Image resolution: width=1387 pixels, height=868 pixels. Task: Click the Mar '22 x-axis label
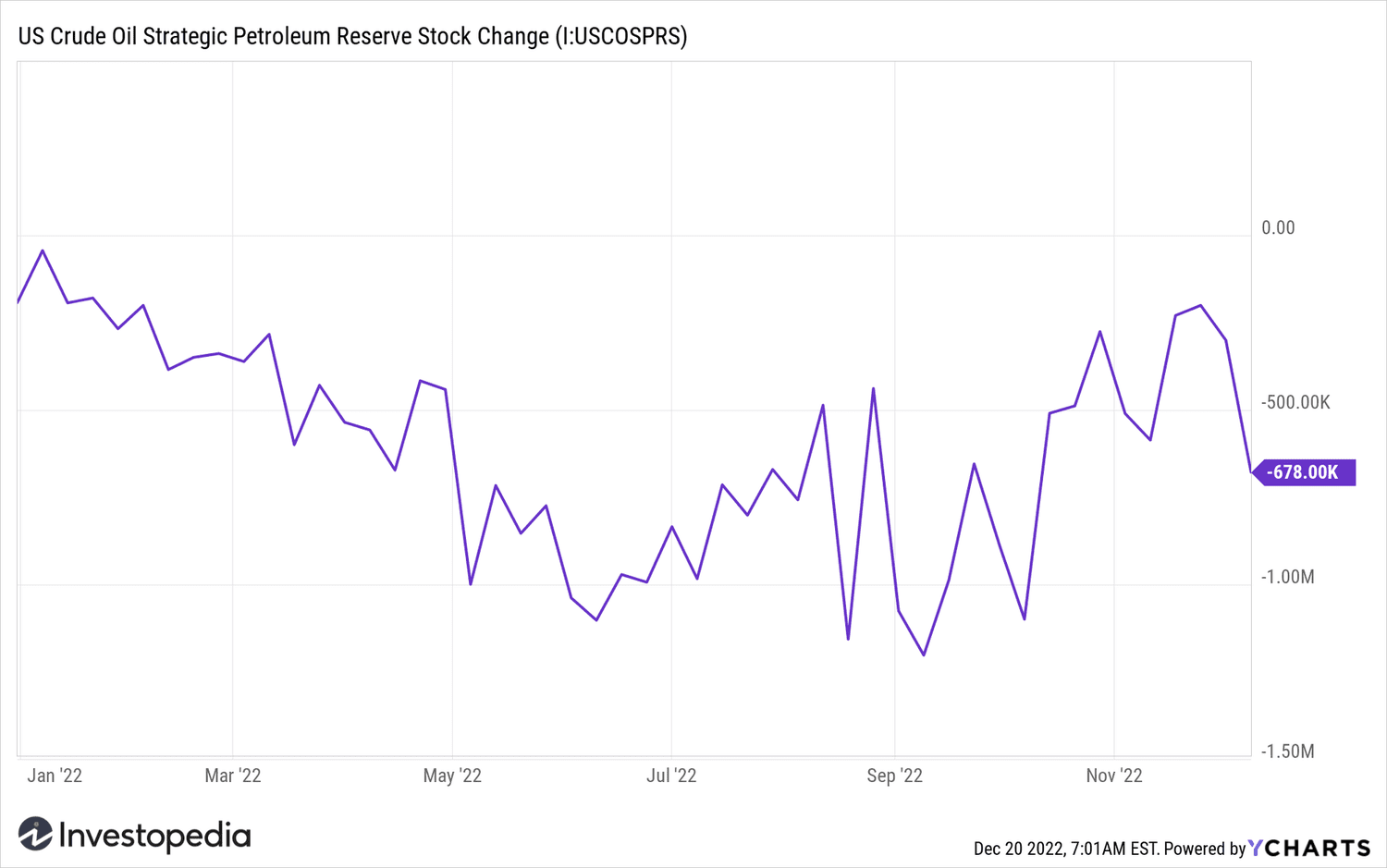tap(232, 776)
